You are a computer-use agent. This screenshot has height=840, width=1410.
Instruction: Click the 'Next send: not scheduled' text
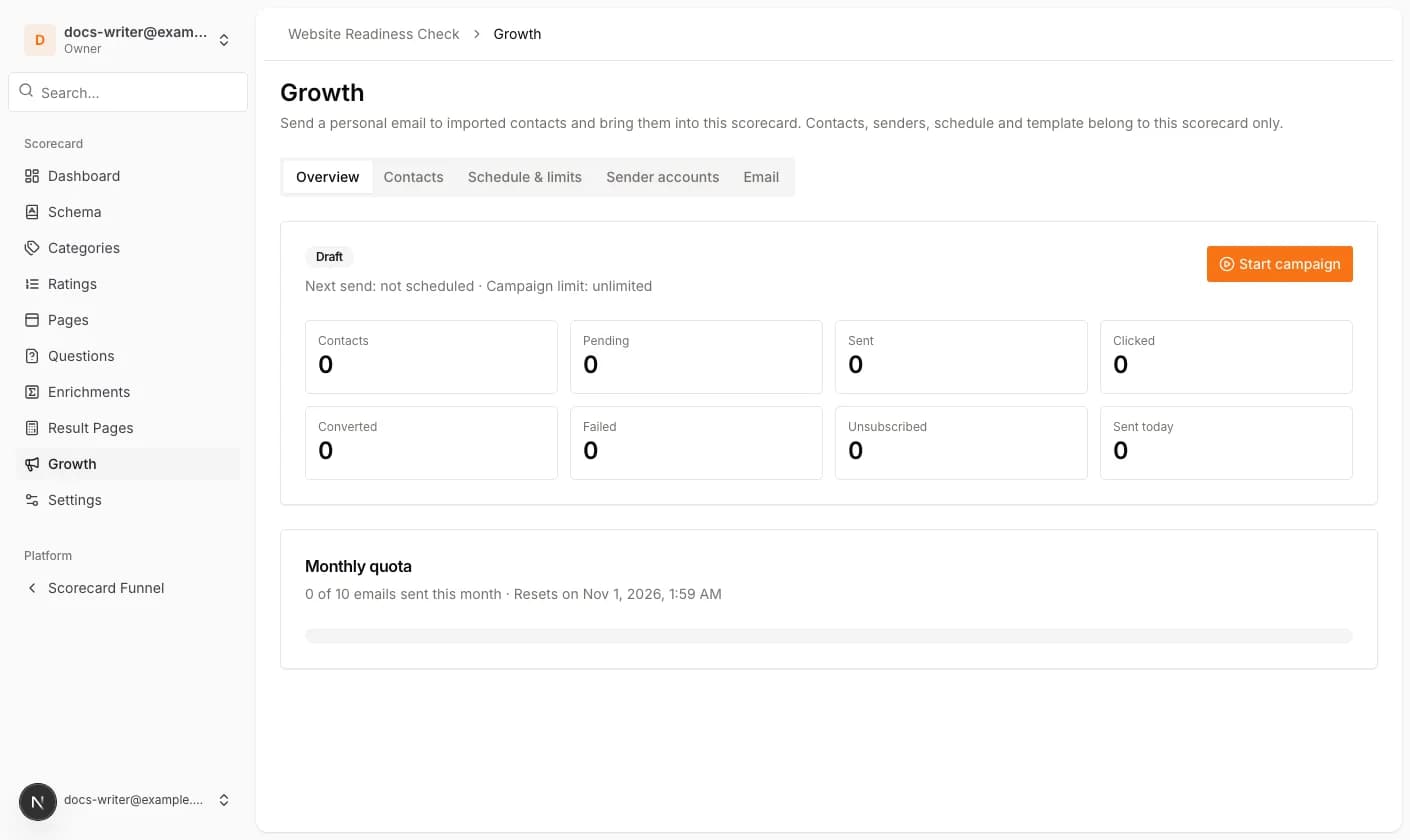click(390, 286)
